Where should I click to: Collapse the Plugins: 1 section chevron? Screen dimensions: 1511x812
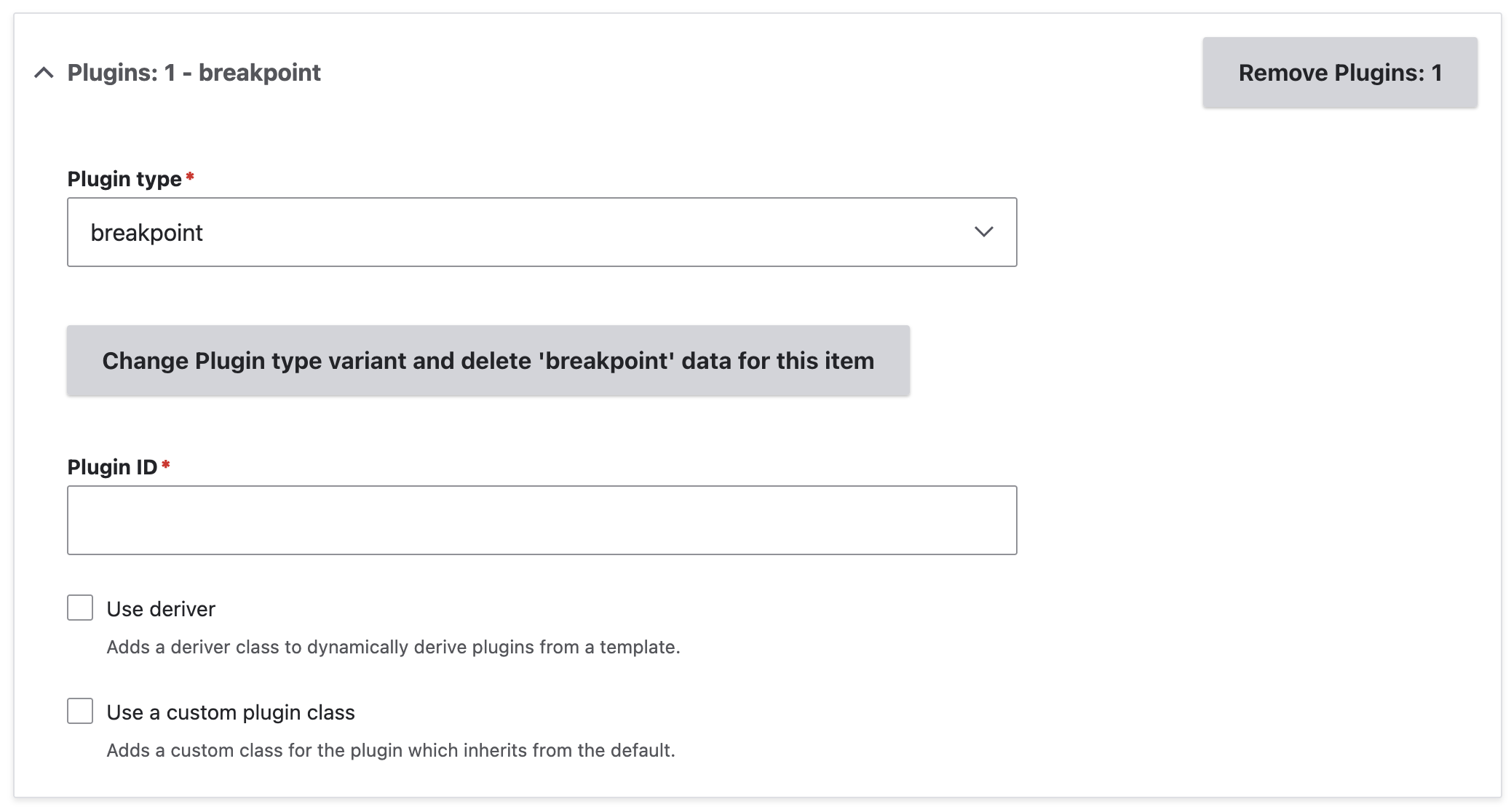point(44,73)
